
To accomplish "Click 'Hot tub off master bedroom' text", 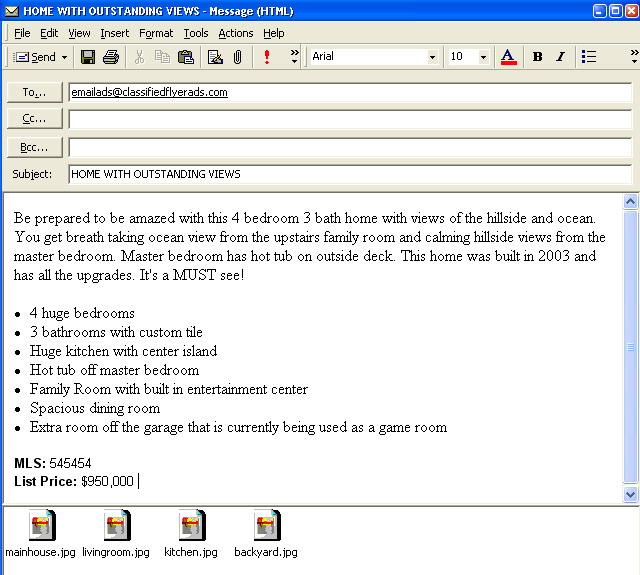I will pos(114,370).
